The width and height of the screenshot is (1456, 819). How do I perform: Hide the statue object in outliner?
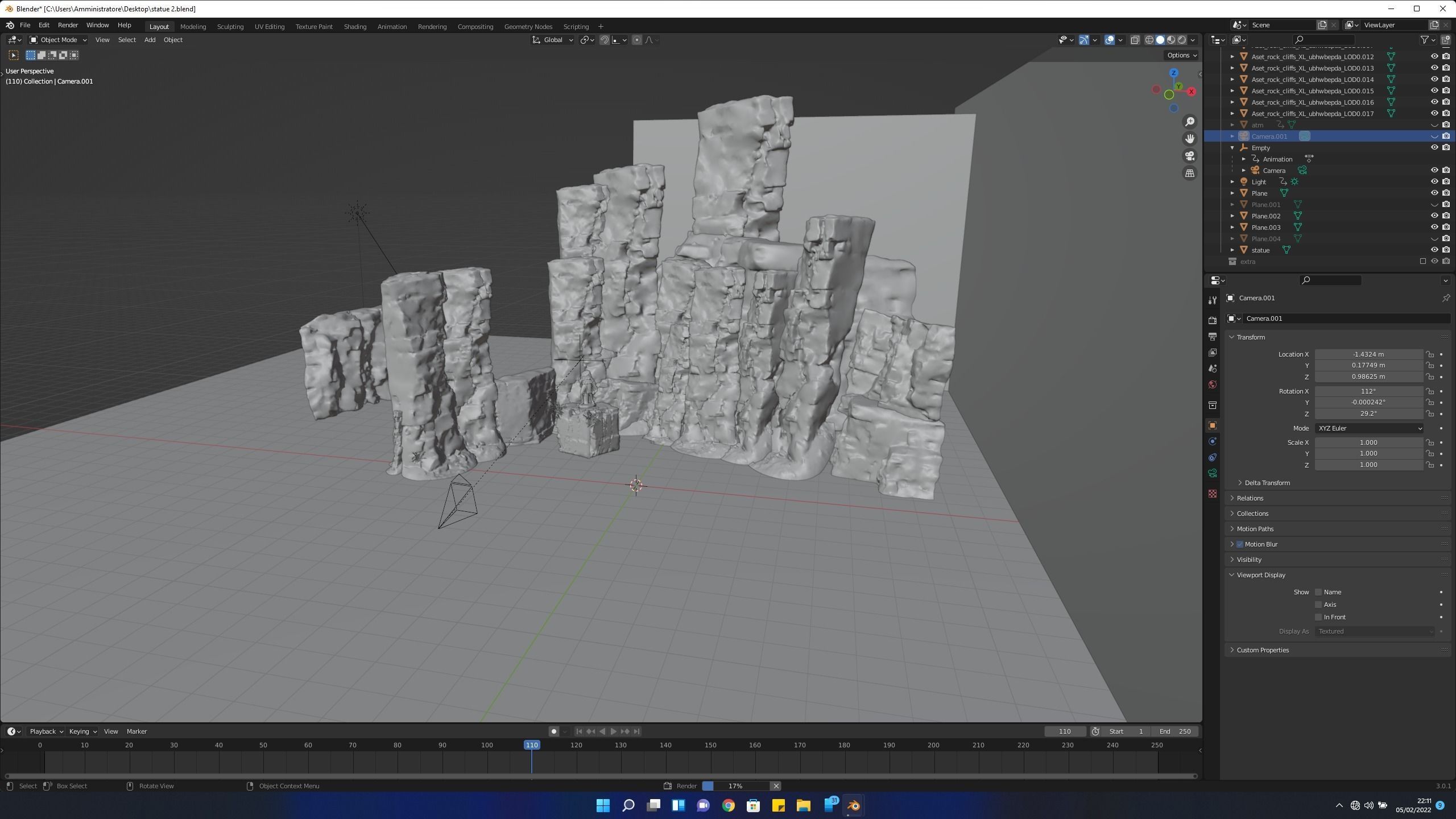click(1434, 250)
